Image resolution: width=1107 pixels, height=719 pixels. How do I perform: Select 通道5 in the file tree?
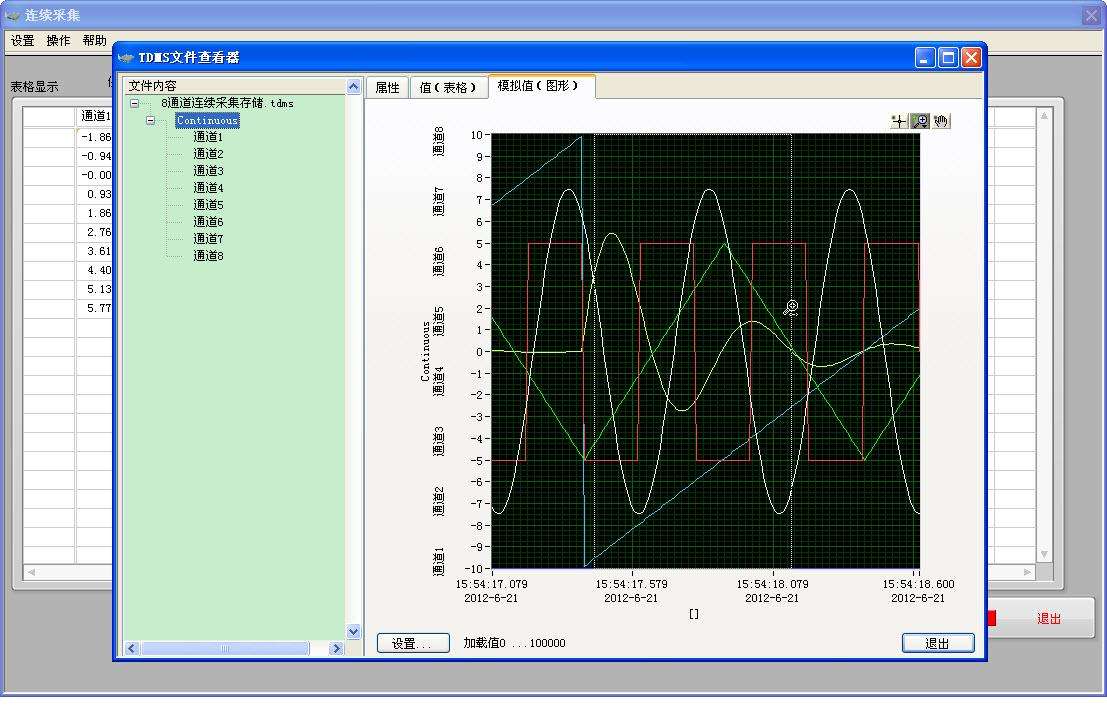(x=208, y=205)
